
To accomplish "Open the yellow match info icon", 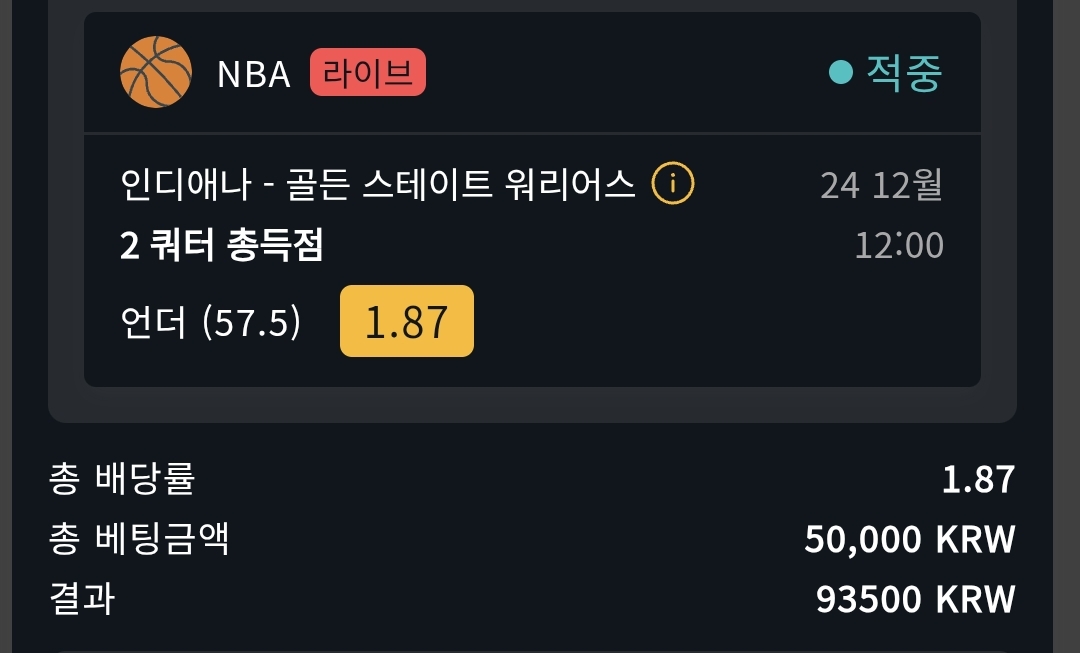I will pyautogui.click(x=673, y=183).
